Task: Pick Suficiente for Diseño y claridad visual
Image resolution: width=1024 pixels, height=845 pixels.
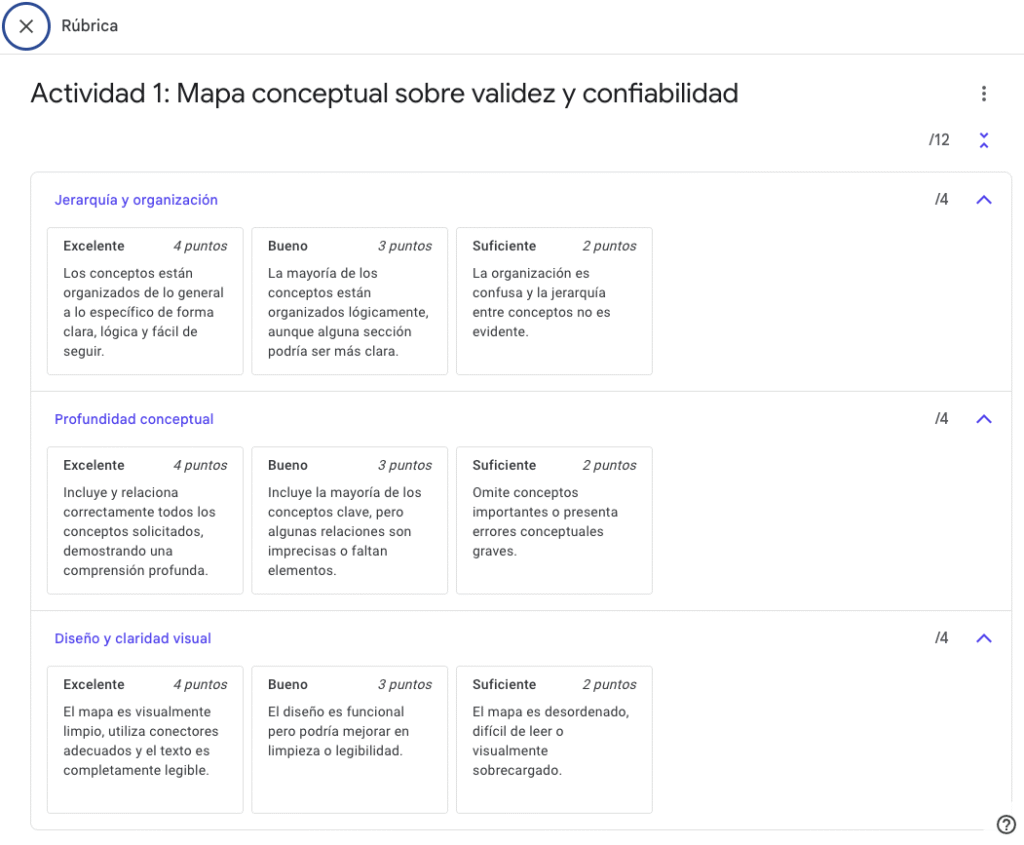Action: [554, 739]
